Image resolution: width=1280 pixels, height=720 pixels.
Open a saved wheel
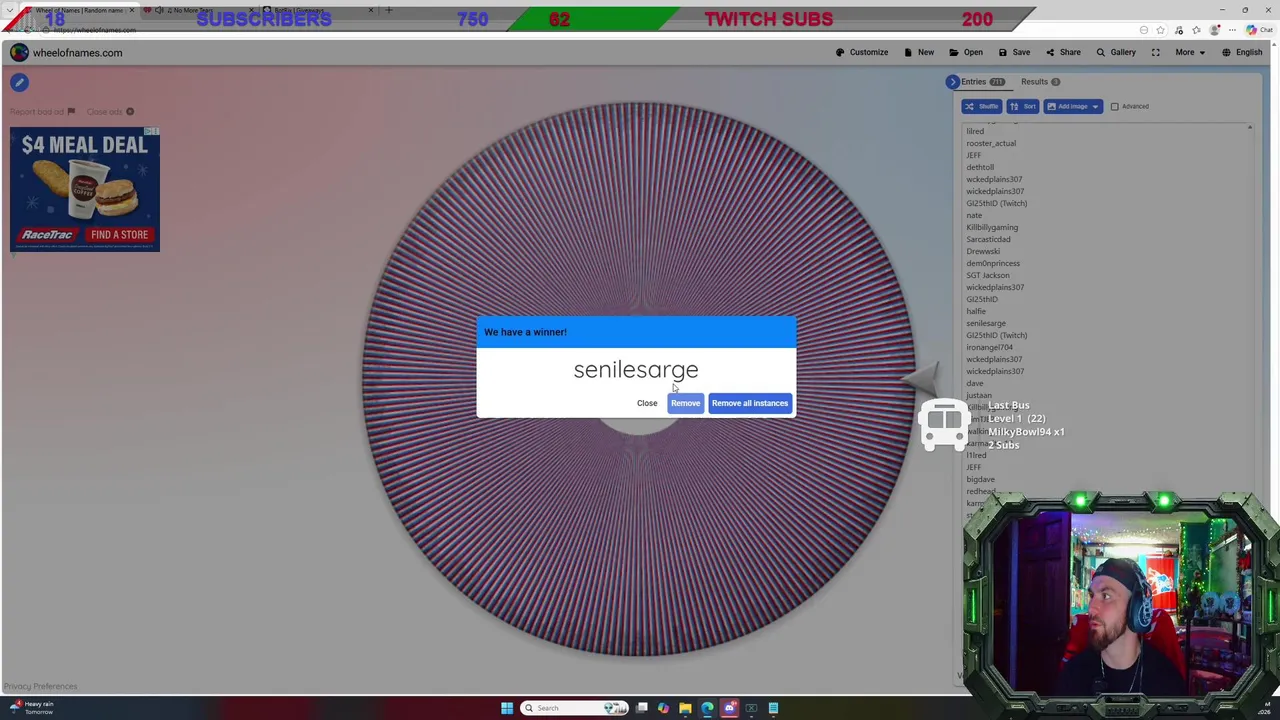966,53
